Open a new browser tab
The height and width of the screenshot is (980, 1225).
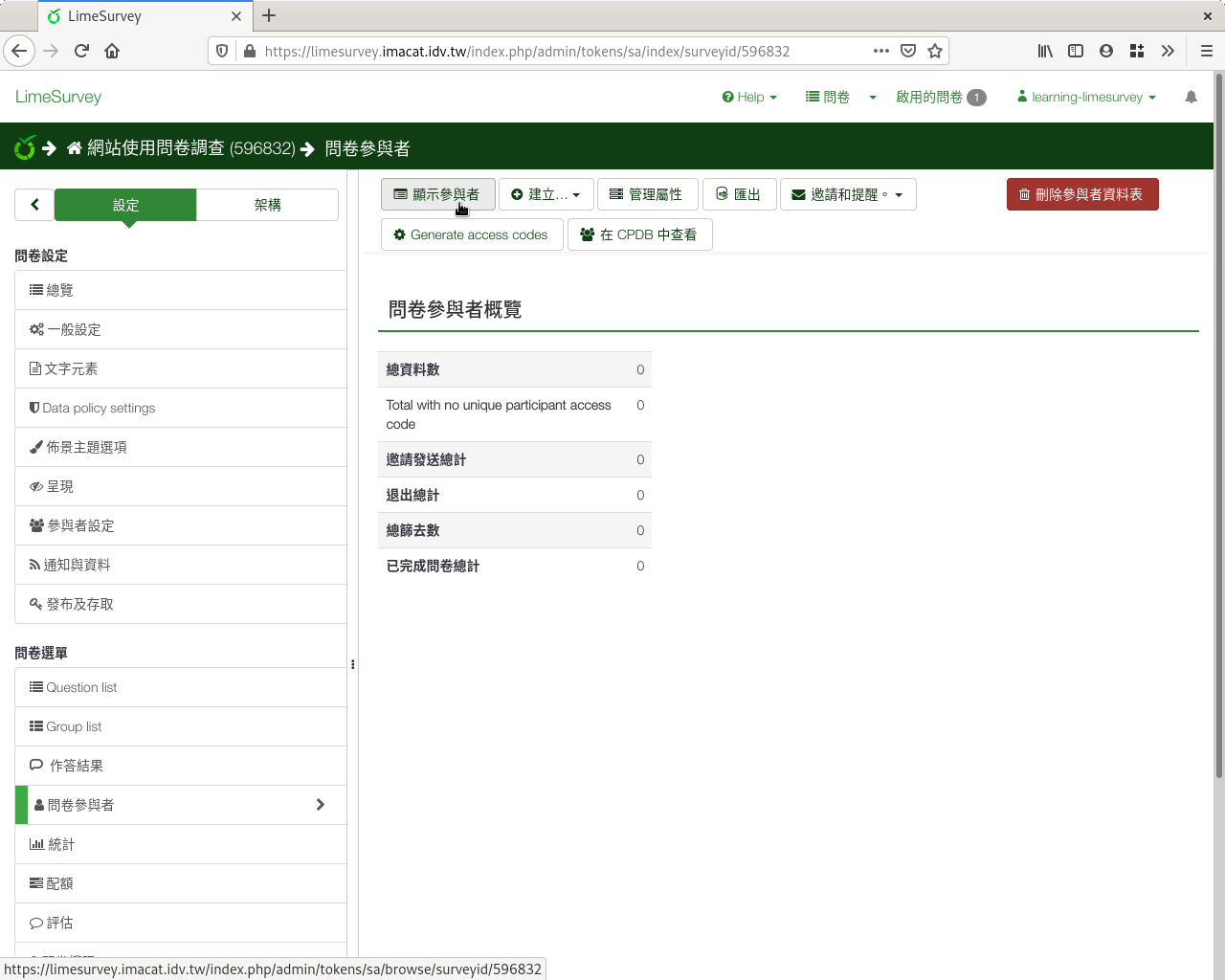(x=269, y=15)
